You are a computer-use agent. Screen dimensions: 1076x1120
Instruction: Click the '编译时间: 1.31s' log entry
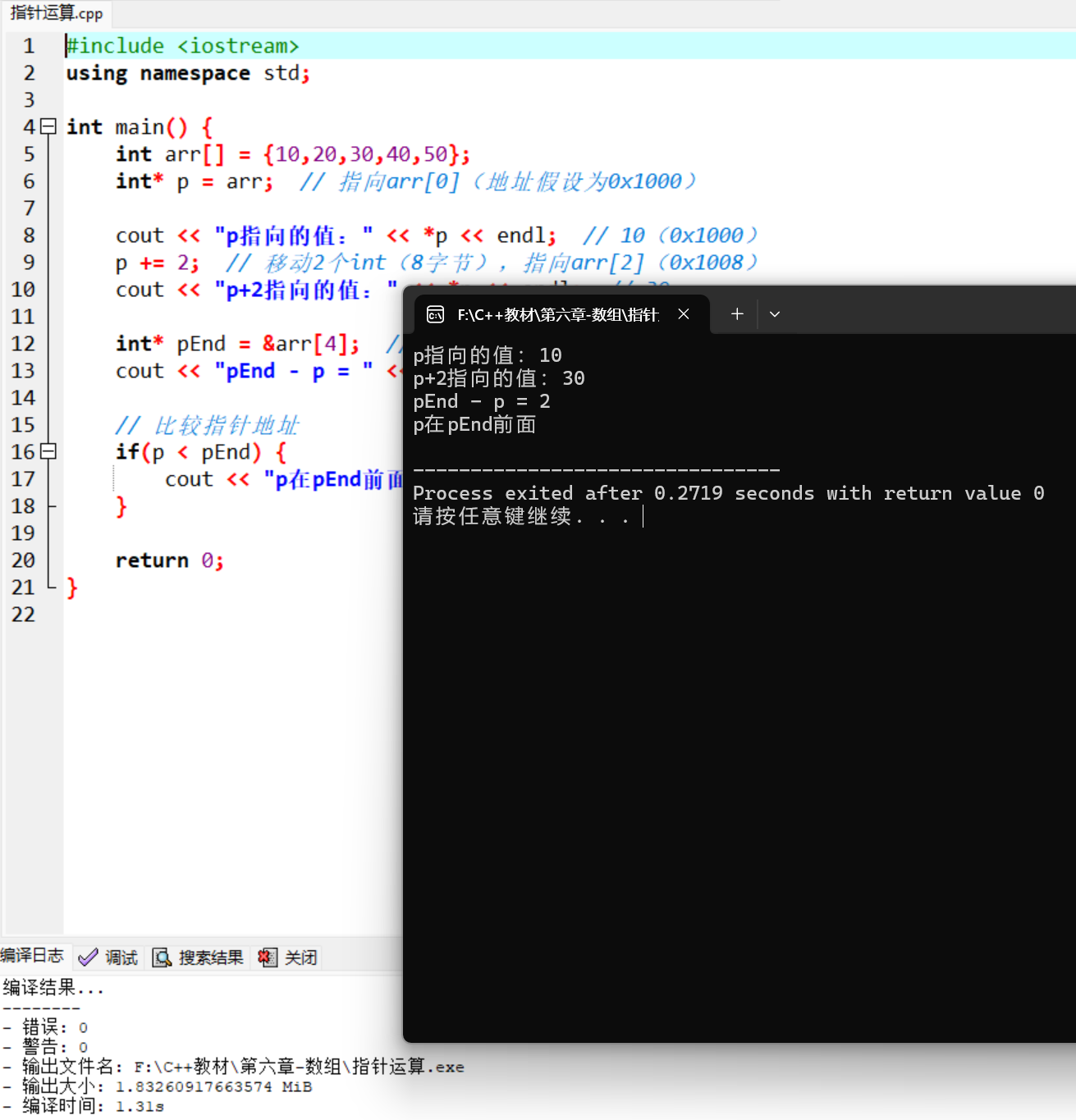pos(83,1106)
